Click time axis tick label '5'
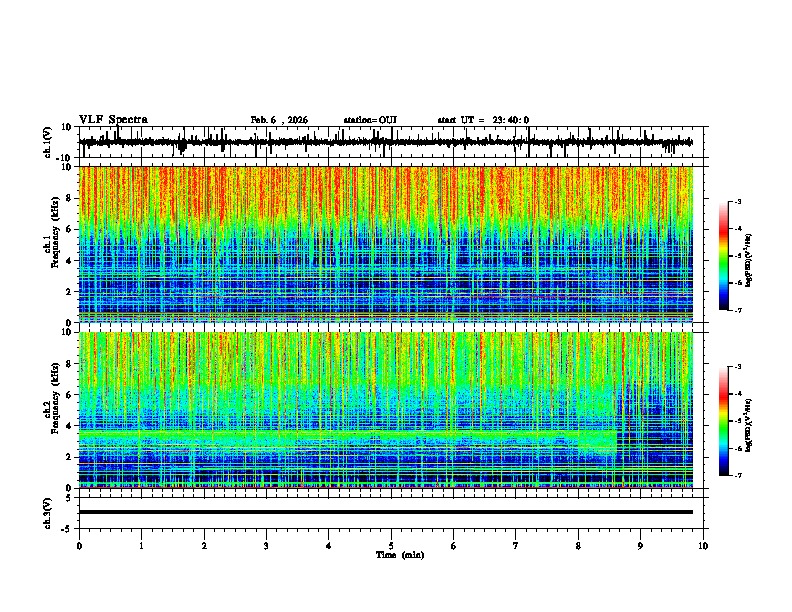This screenshot has height=612, width=792. (391, 546)
